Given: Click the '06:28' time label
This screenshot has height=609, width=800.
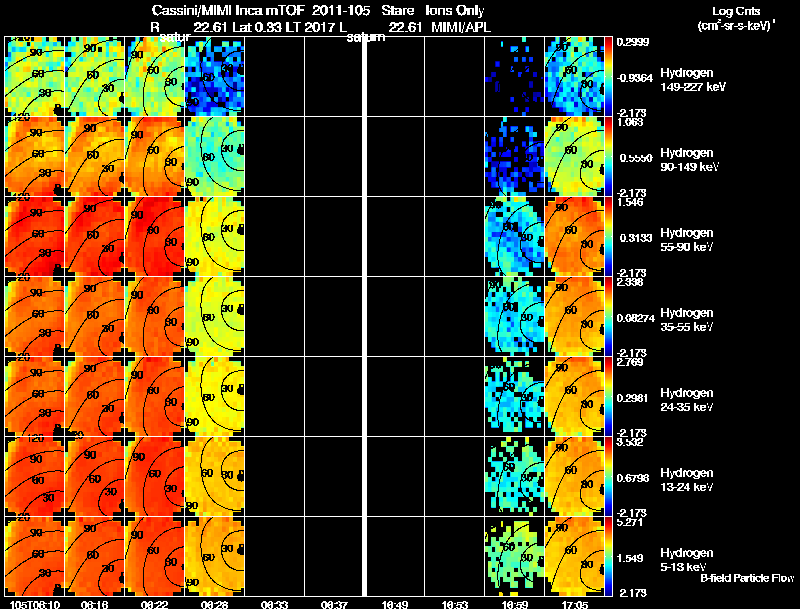Looking at the screenshot, I should pyautogui.click(x=214, y=605).
